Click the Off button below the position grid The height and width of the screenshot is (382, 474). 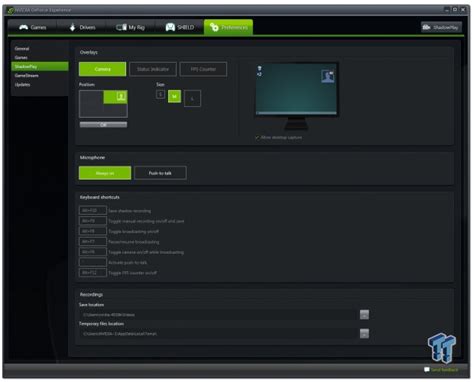pos(103,125)
